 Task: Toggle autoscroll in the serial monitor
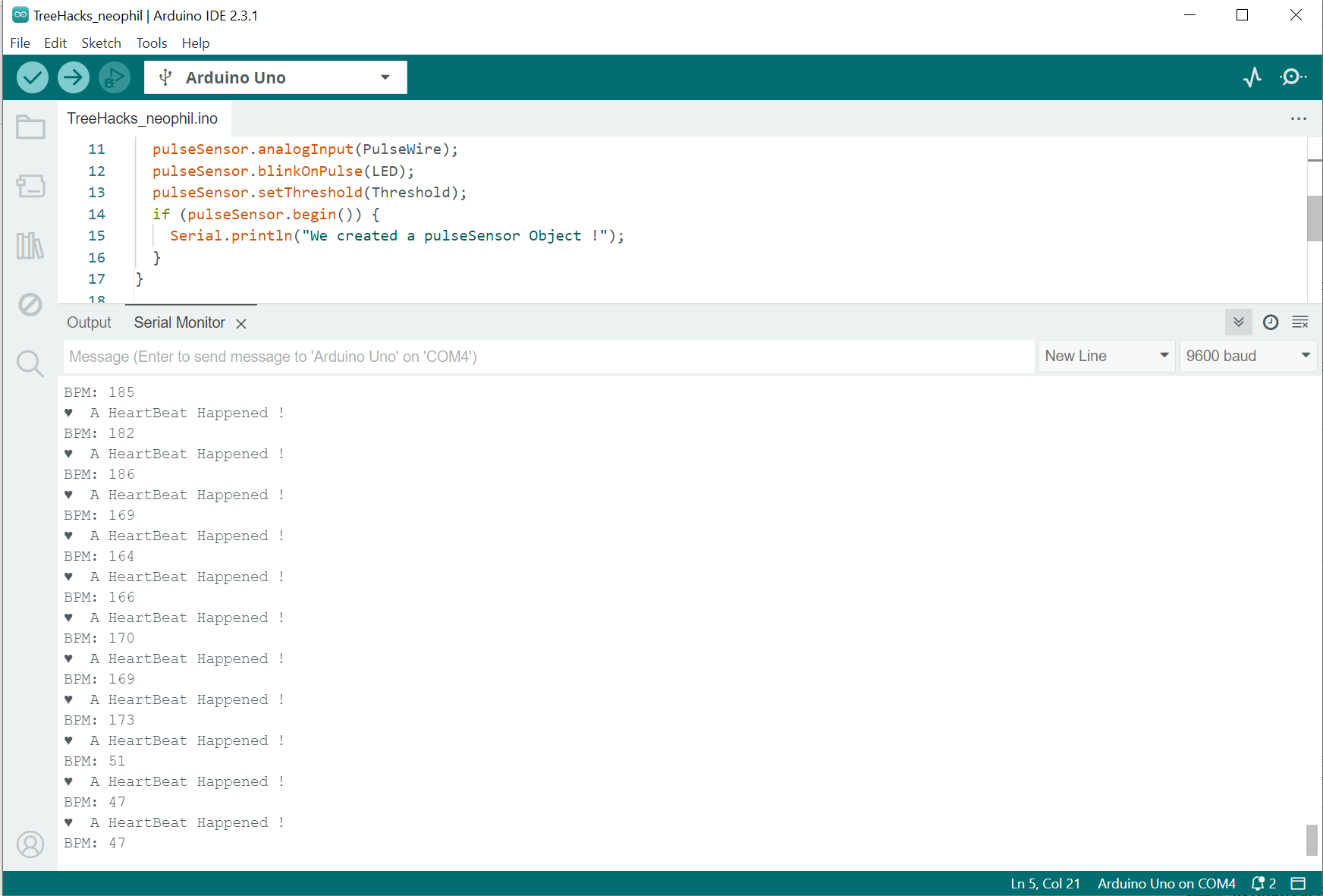click(1239, 322)
